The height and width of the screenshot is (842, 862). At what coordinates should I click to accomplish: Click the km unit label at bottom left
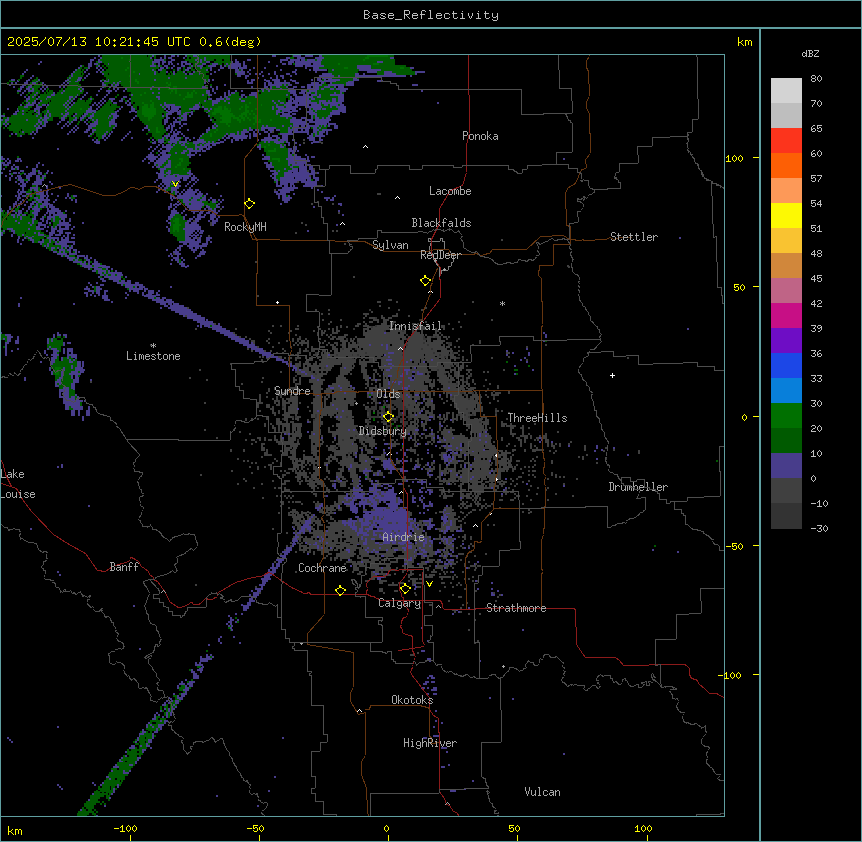[x=15, y=830]
